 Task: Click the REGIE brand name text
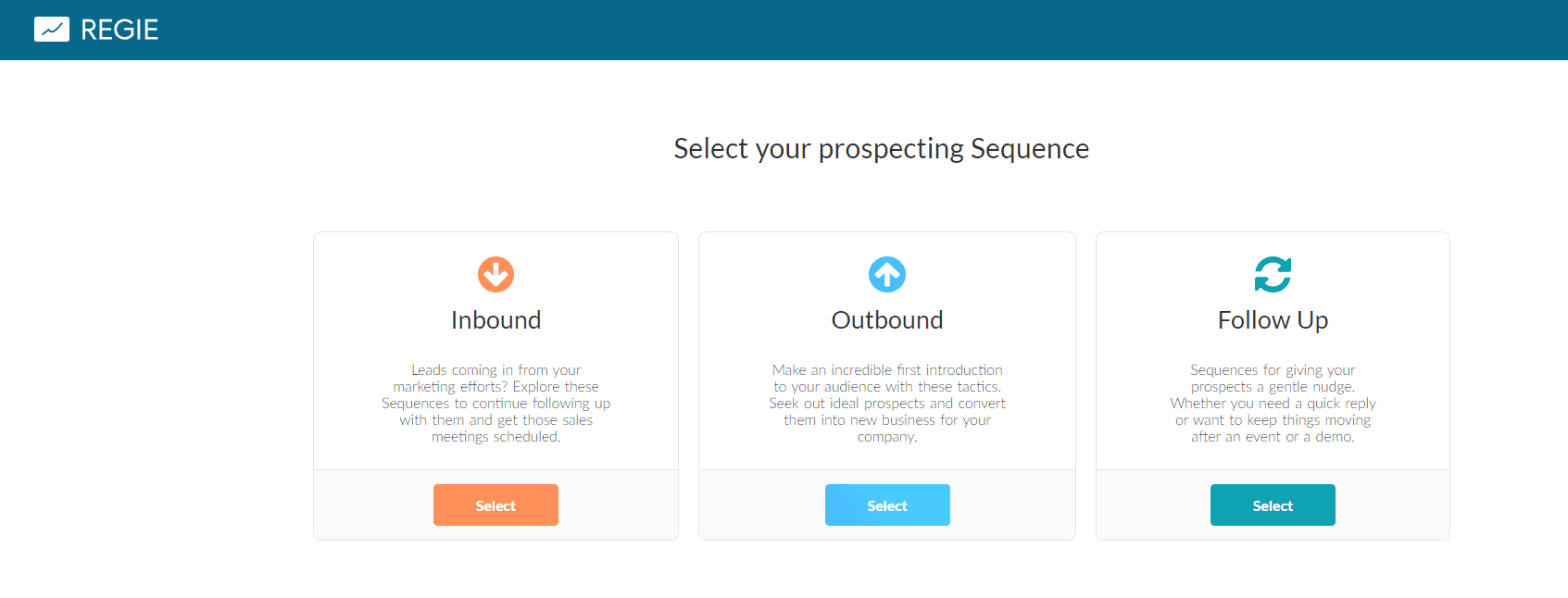(119, 30)
